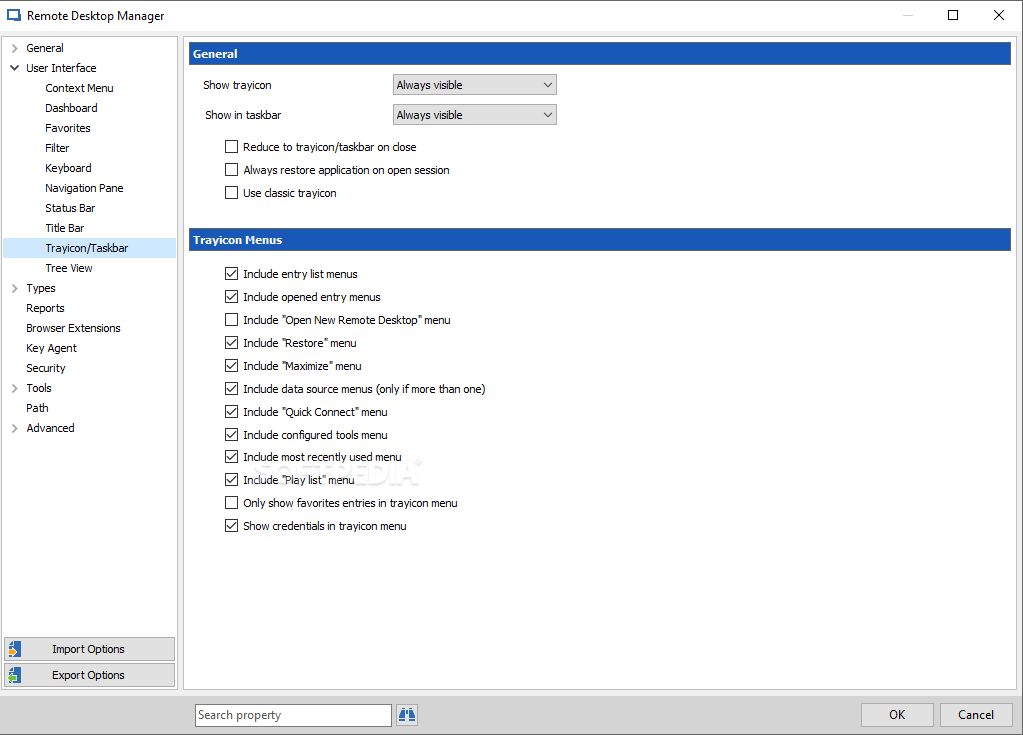
Task: Select Path in the options tree
Action: coord(37,408)
